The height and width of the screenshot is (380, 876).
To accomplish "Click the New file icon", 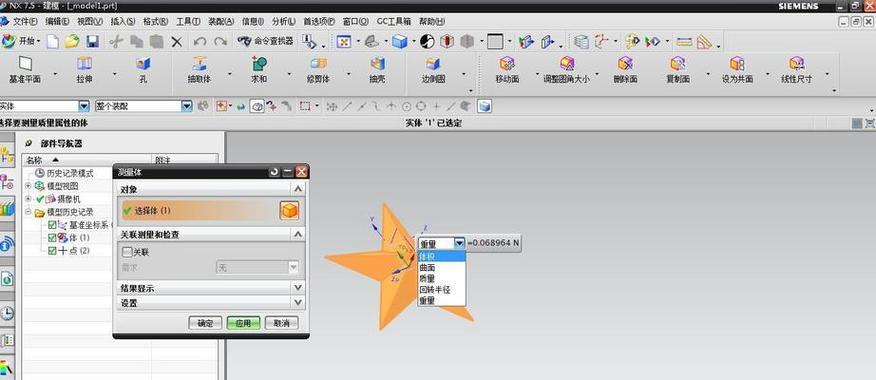I will pos(53,41).
